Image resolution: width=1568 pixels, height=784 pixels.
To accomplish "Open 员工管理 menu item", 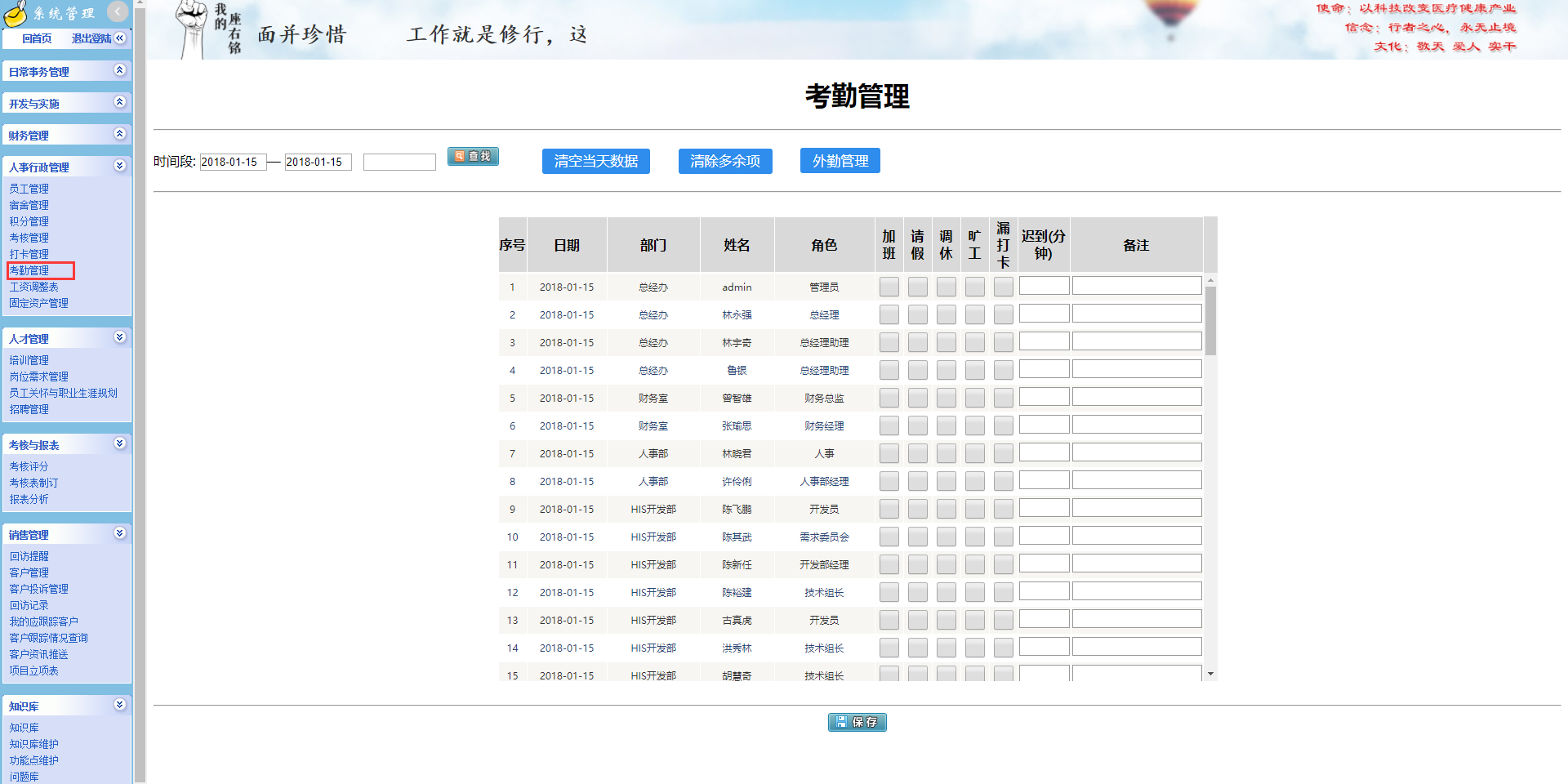I will pyautogui.click(x=29, y=189).
